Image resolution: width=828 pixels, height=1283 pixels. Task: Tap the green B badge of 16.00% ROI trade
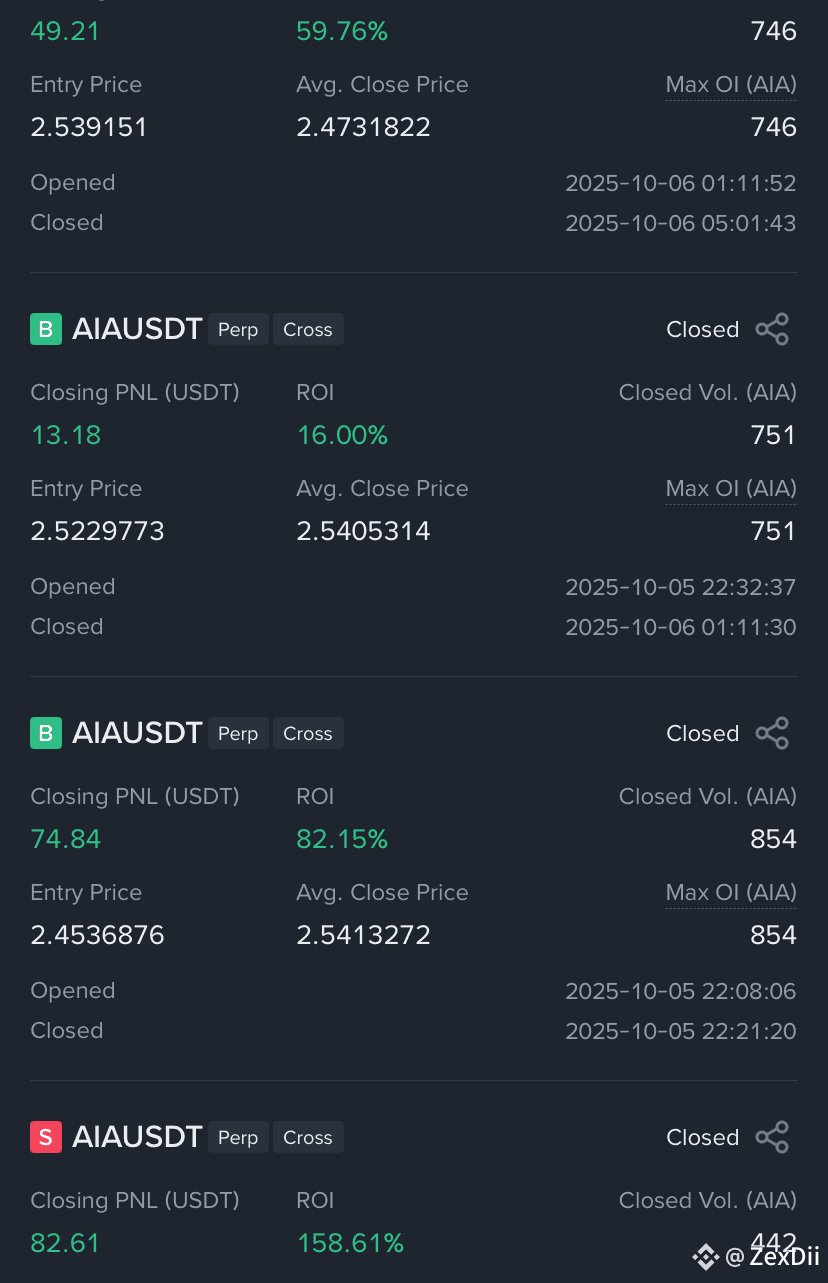click(46, 329)
